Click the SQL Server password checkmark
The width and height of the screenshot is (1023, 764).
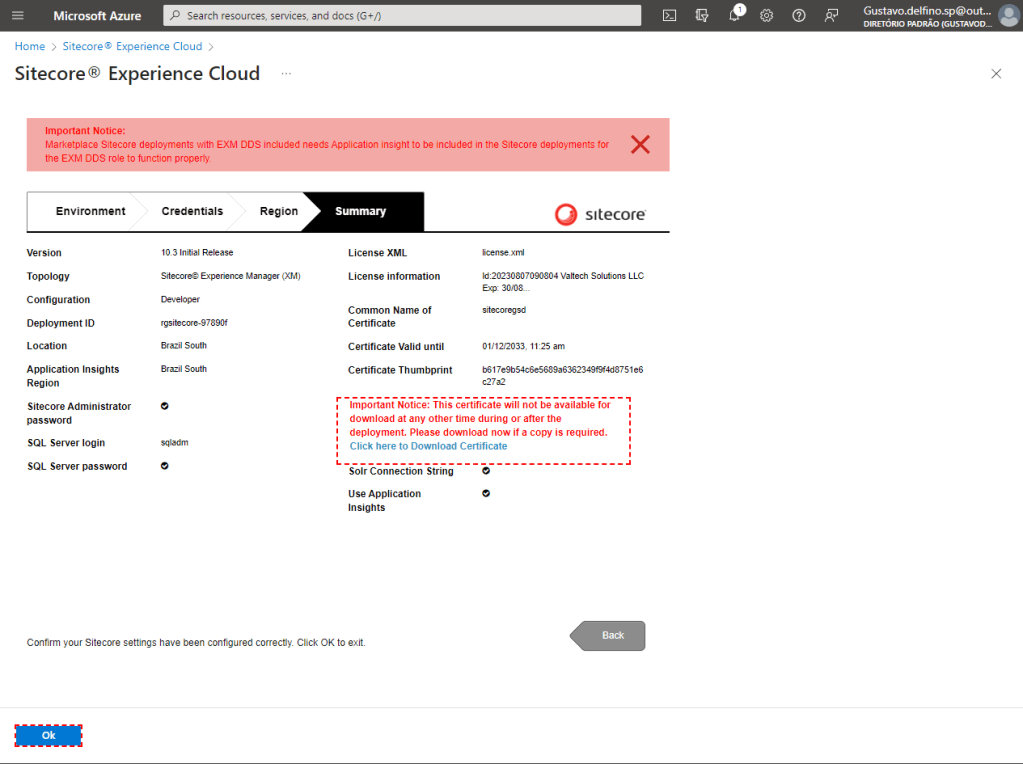click(165, 466)
